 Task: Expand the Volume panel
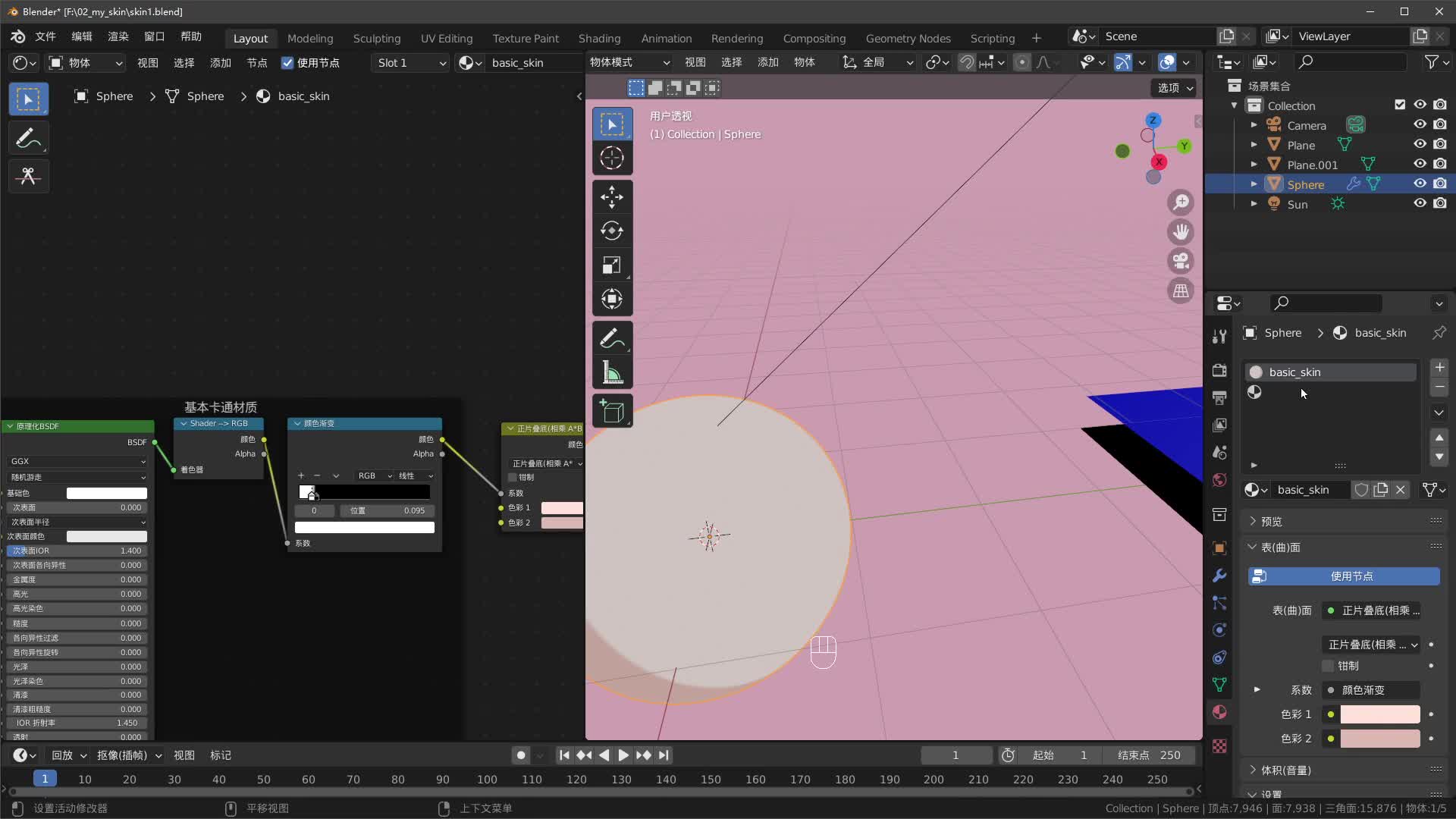click(1285, 770)
